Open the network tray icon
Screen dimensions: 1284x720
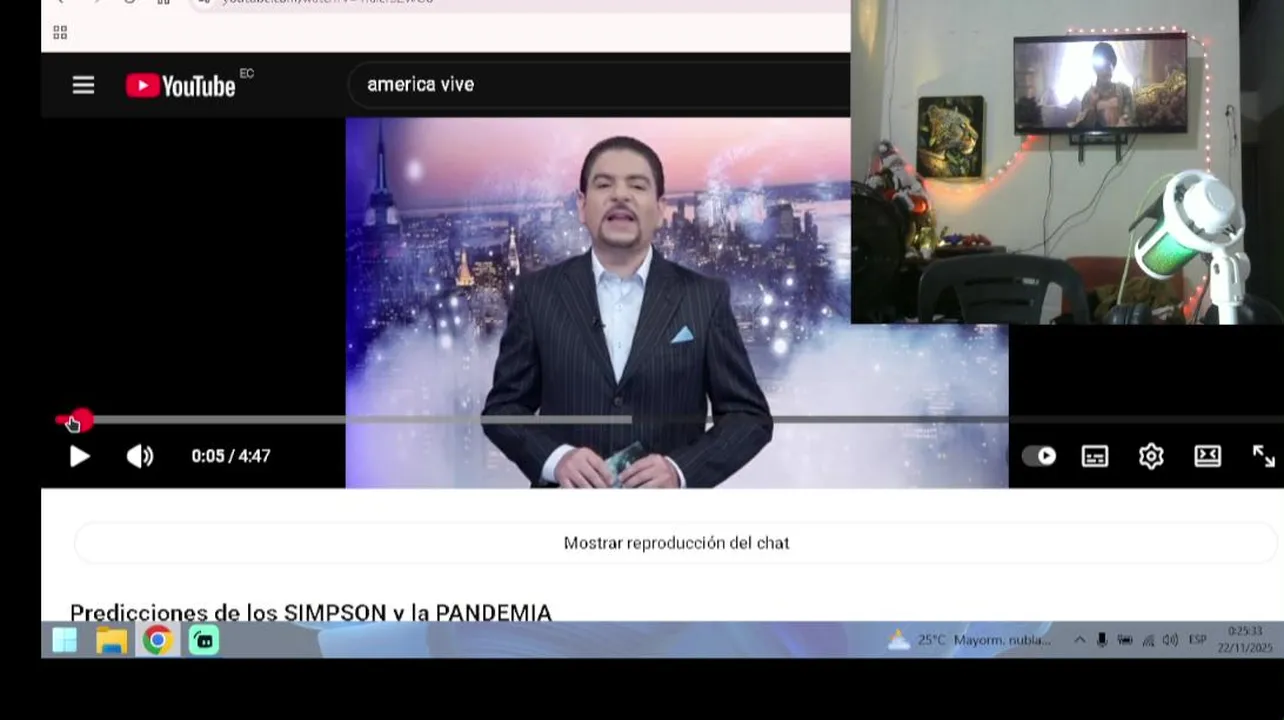pos(1148,640)
